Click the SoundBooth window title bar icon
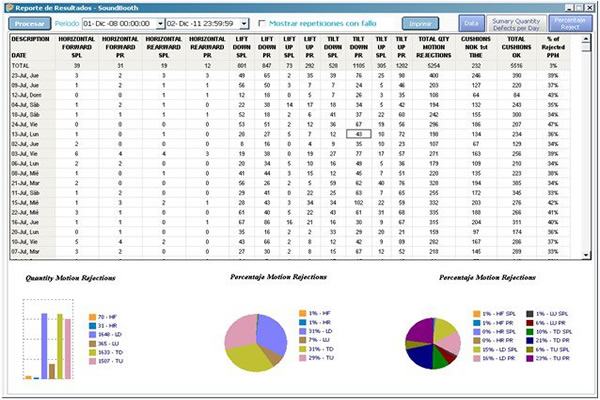The image size is (600, 400). [9, 6]
